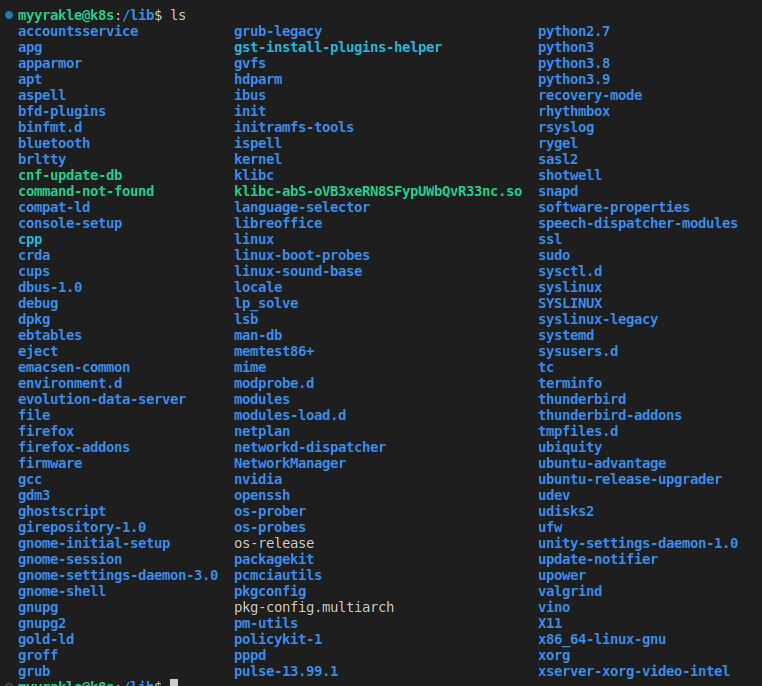Click the 'lp_solve' directory name
Viewport: 762px width, 686px height.
(x=266, y=304)
